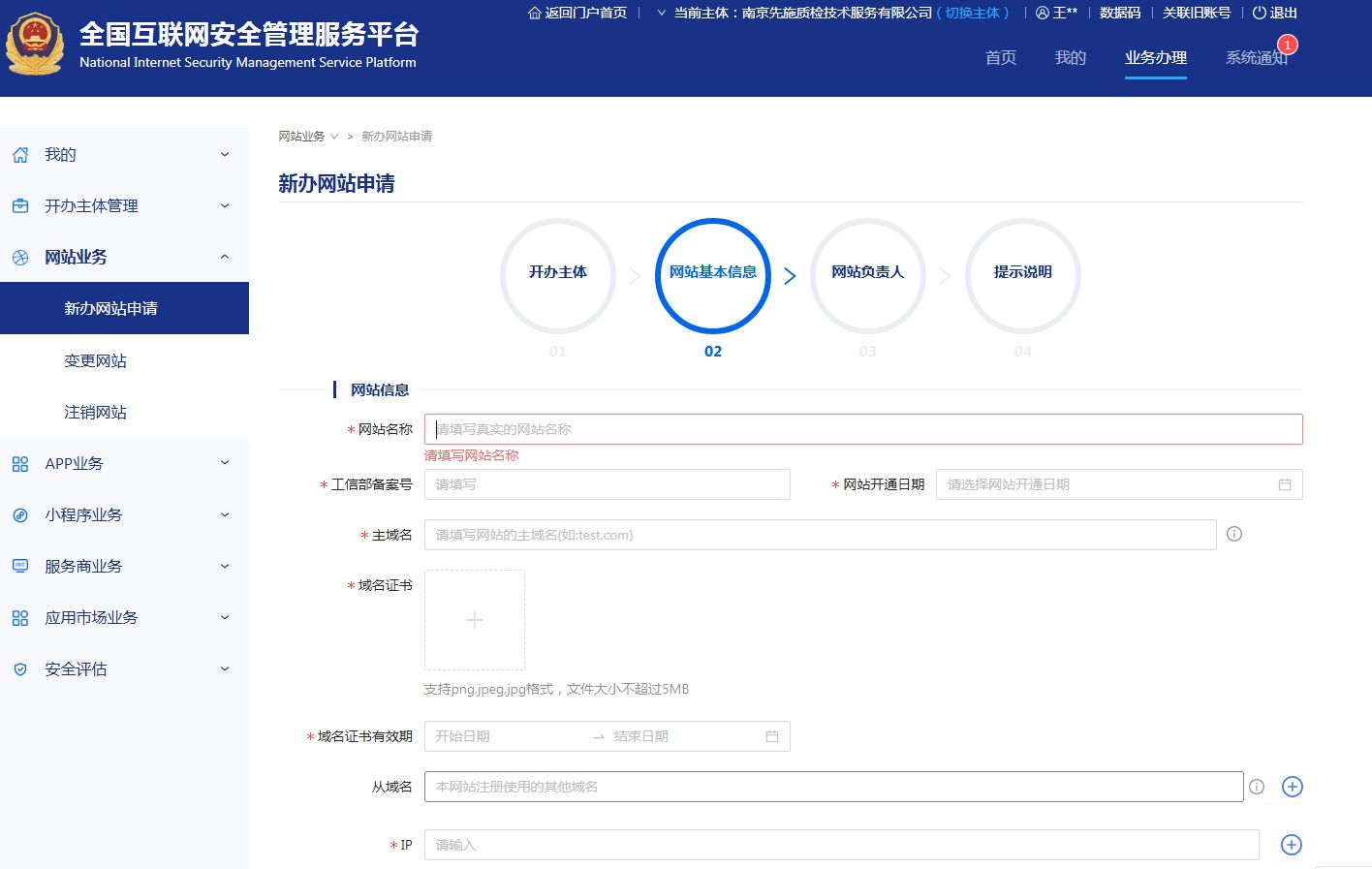This screenshot has width=1372, height=869.
Task: Add another IP with the plus icon
Action: pyautogui.click(x=1291, y=845)
